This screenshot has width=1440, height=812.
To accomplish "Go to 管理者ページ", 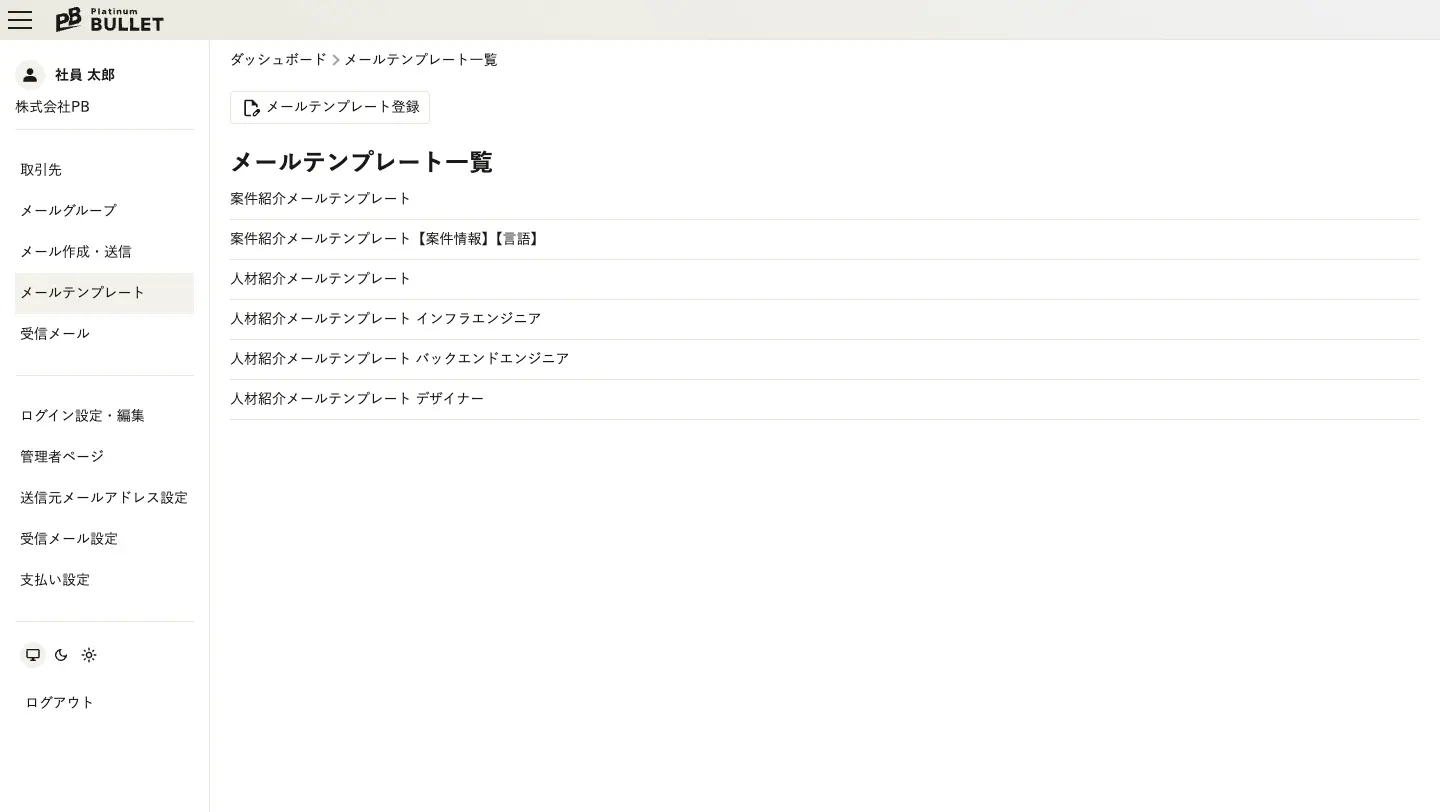I will (x=62, y=457).
